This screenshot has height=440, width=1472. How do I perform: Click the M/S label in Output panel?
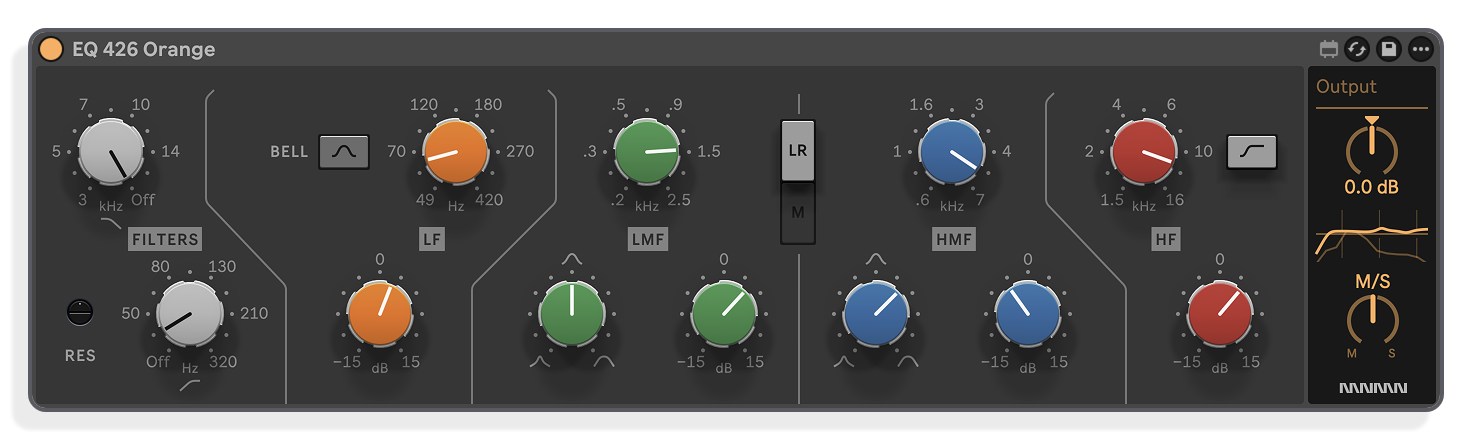pos(1372,282)
